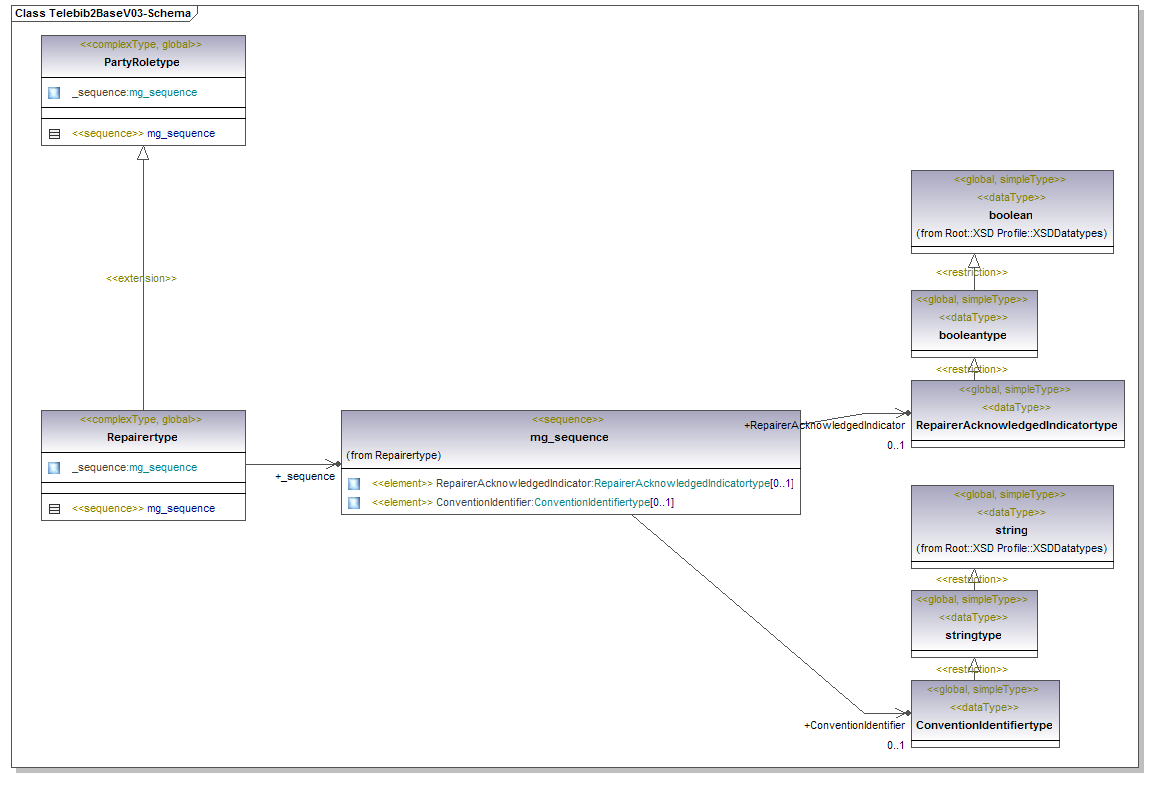The image size is (1165, 788).
Task: Select the Repairertype class header
Action: pos(142,437)
